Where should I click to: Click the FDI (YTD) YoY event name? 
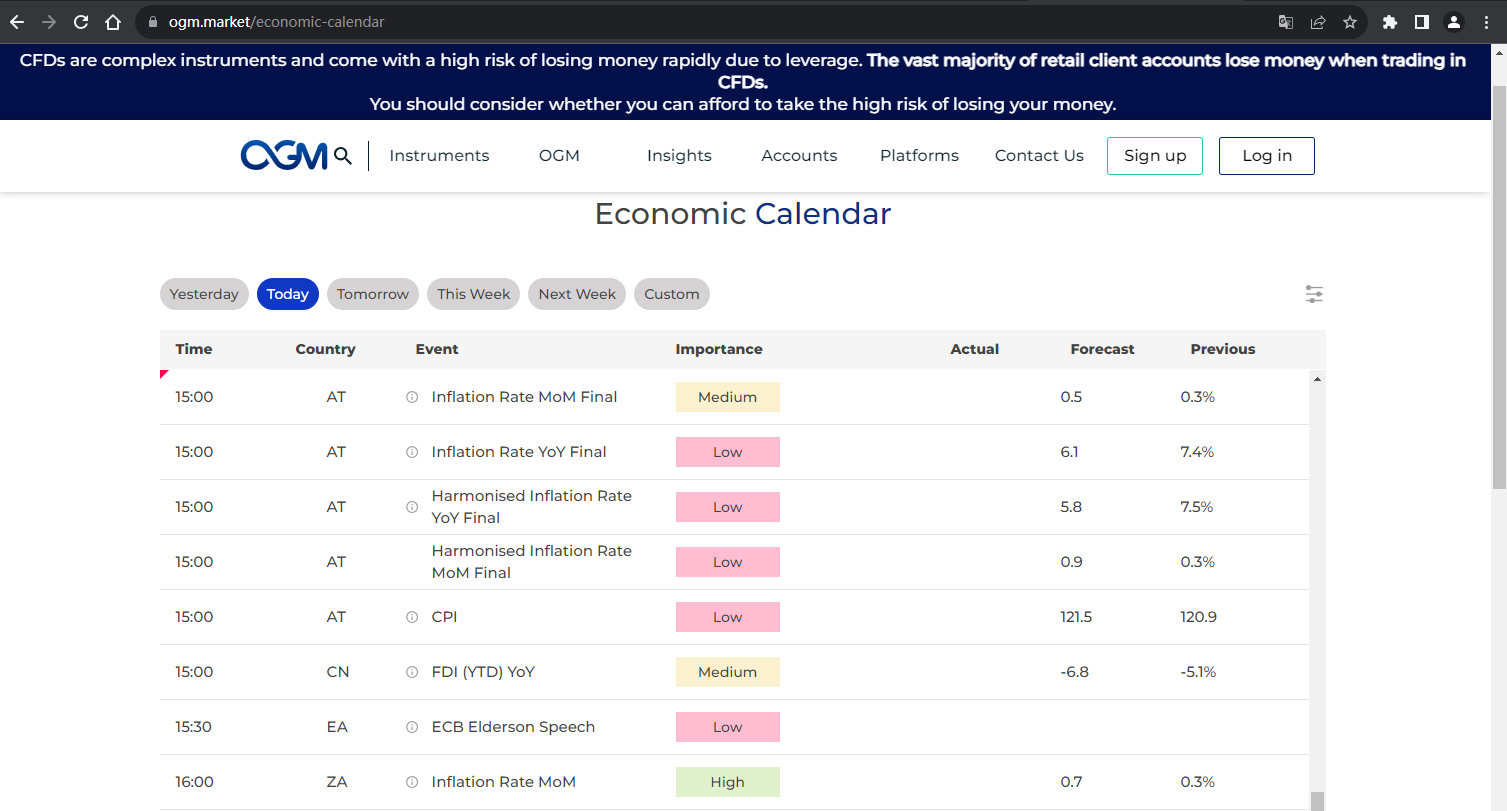pyautogui.click(x=483, y=672)
